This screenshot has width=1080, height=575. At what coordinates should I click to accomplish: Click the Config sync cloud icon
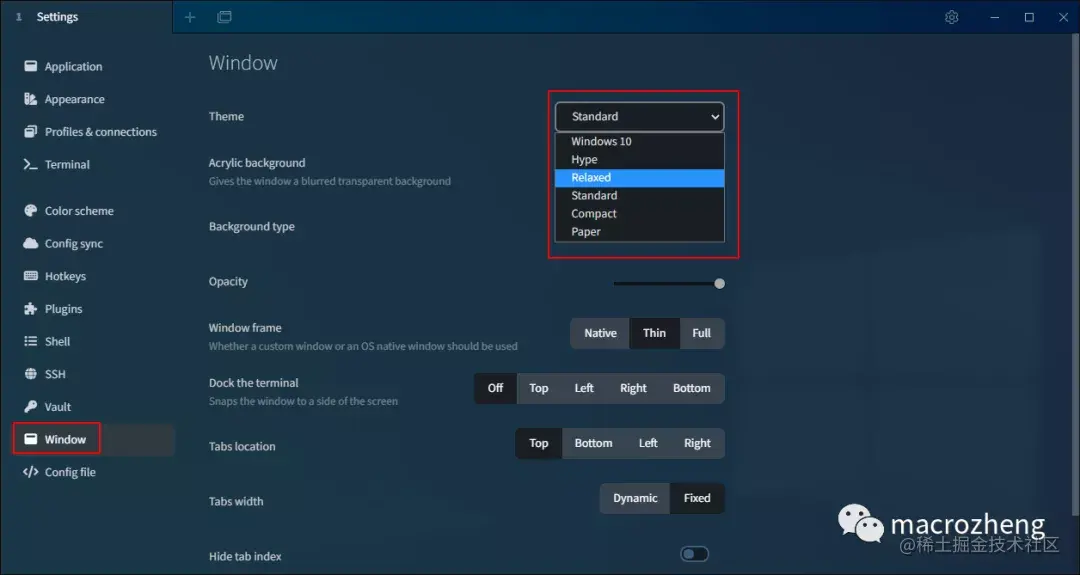(x=30, y=243)
